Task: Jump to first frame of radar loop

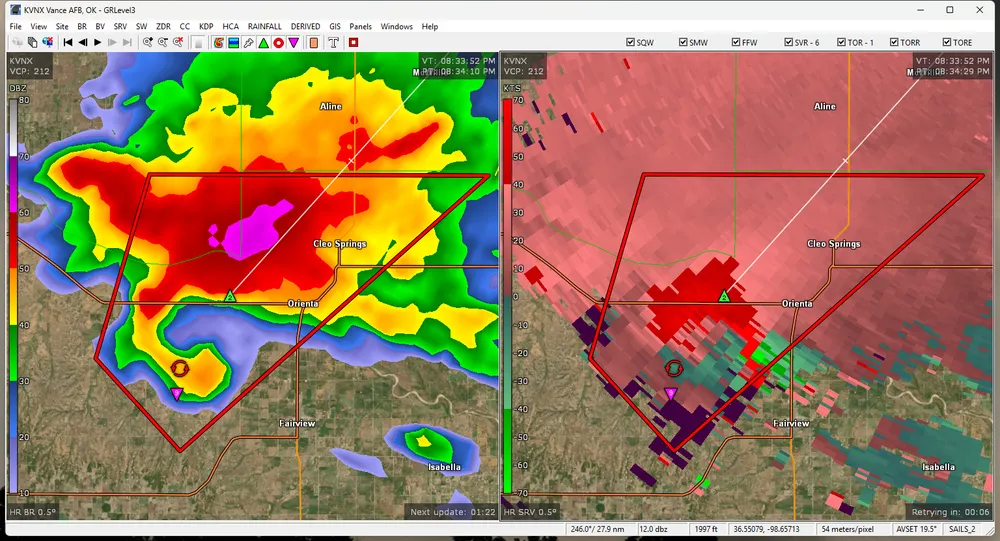Action: coord(68,43)
